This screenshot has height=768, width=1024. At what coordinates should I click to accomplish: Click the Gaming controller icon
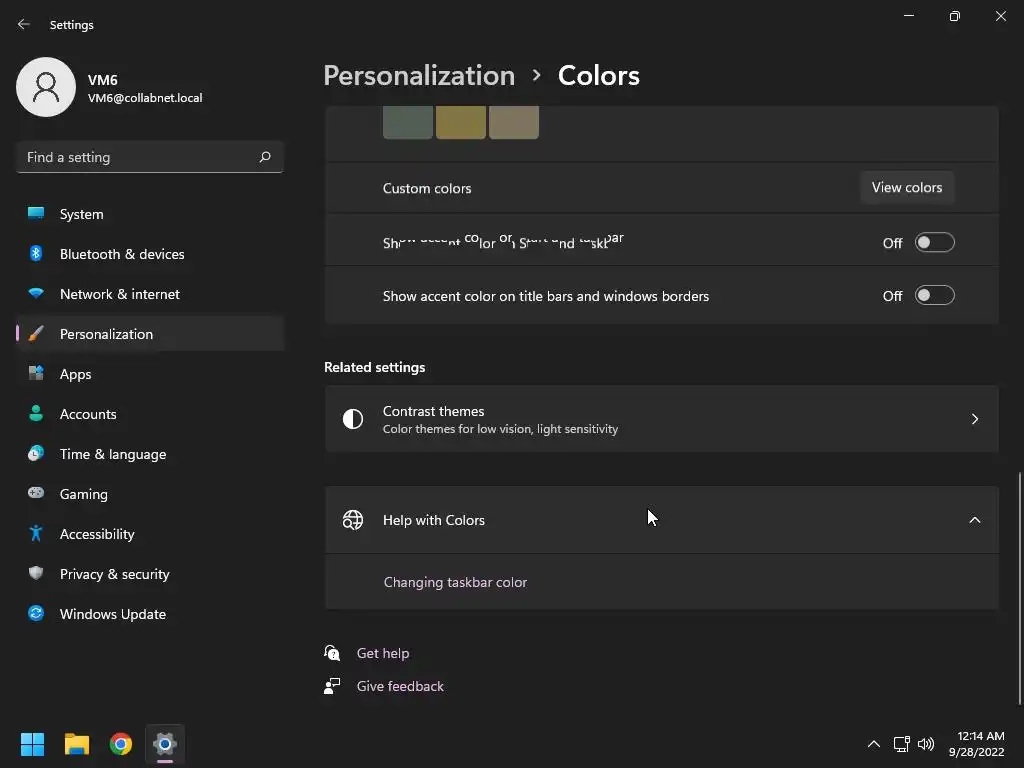click(36, 494)
